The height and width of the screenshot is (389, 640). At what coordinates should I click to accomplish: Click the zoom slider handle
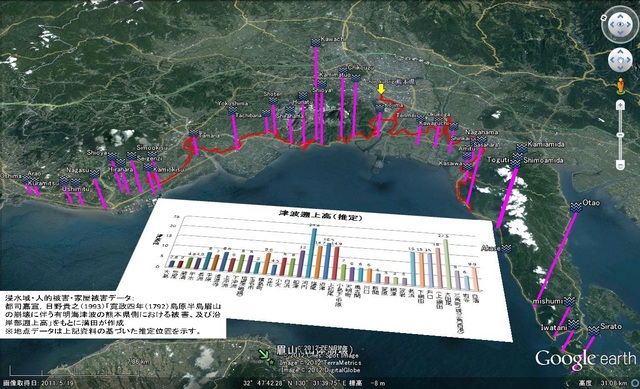pyautogui.click(x=620, y=135)
